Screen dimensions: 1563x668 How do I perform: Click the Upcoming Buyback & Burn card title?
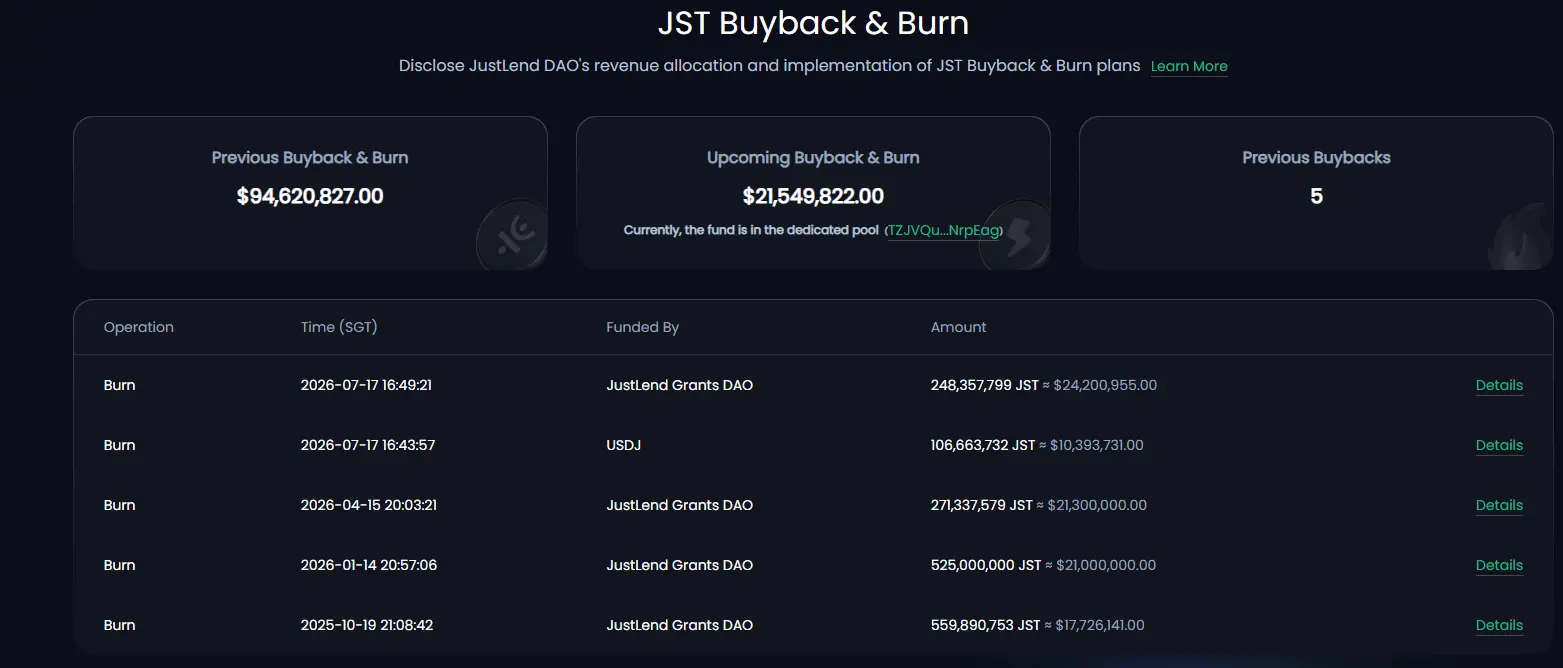coord(813,158)
